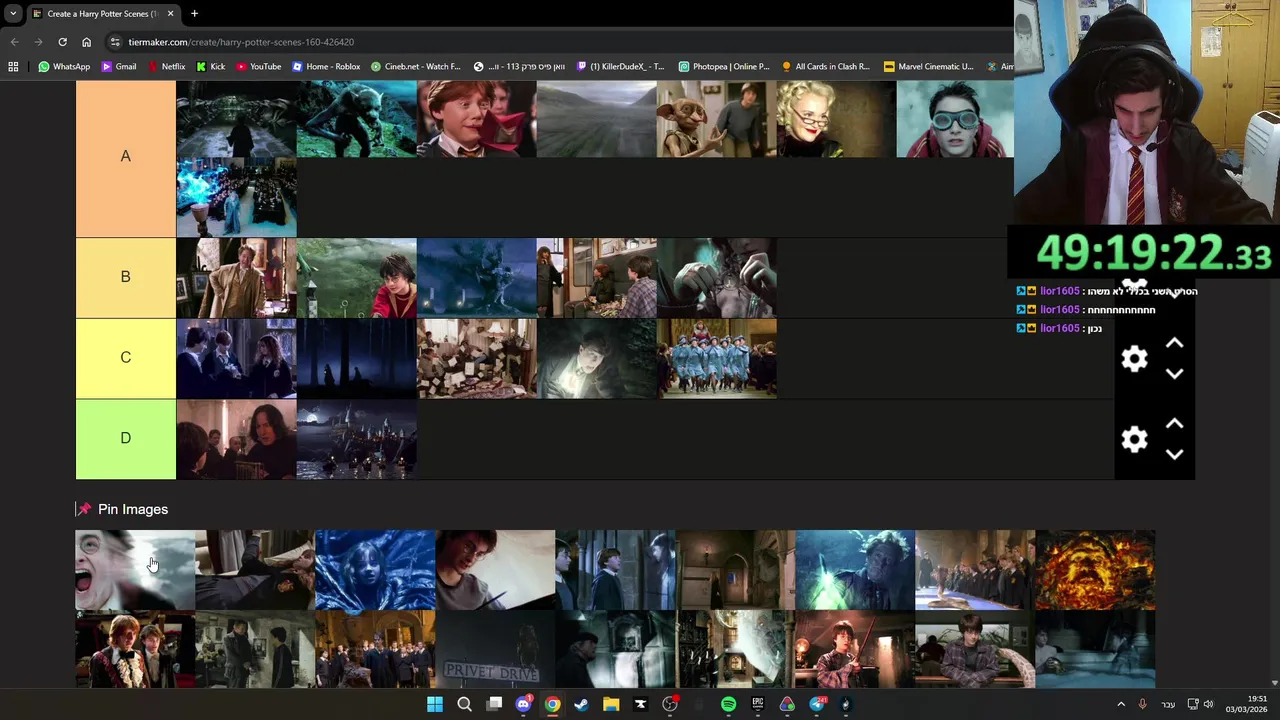
Task: View site information icon in address bar
Action: coord(115,42)
